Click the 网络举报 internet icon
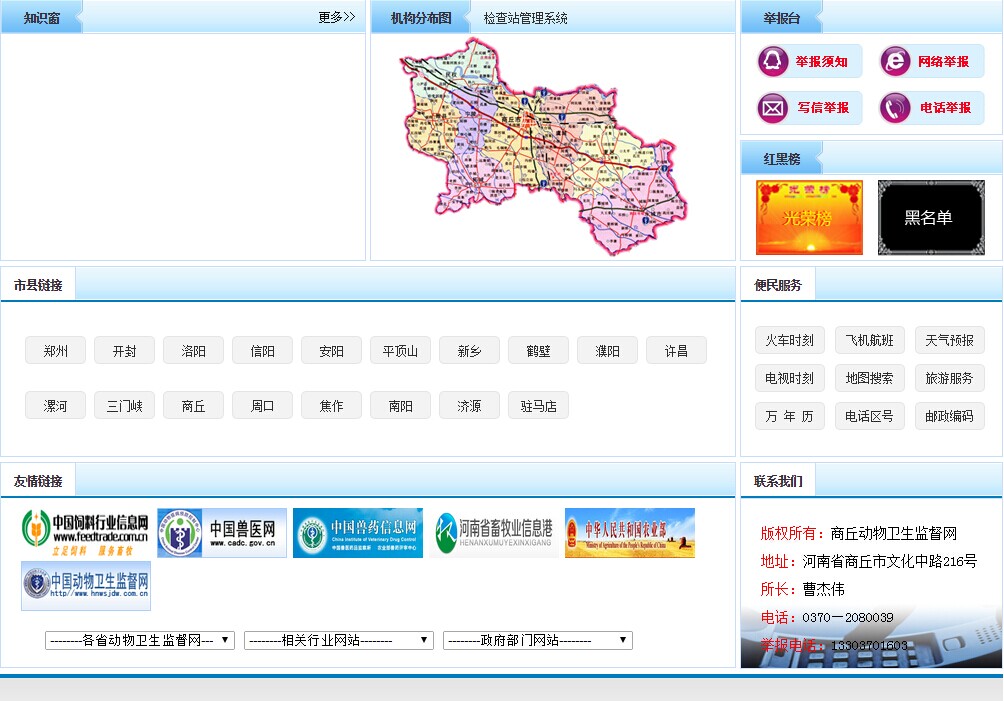This screenshot has width=1004, height=701. tap(895, 61)
